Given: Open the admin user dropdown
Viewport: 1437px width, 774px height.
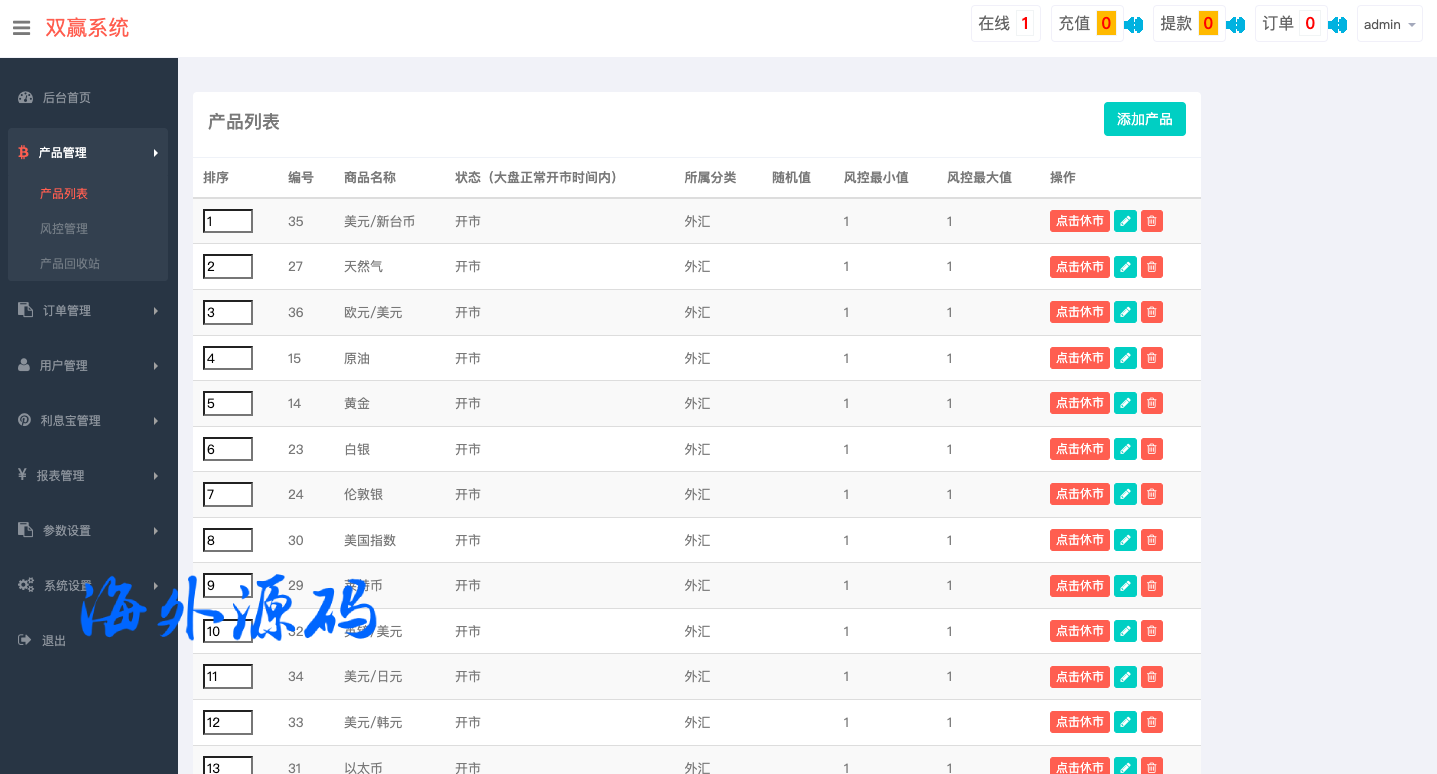Looking at the screenshot, I should click(x=1389, y=25).
